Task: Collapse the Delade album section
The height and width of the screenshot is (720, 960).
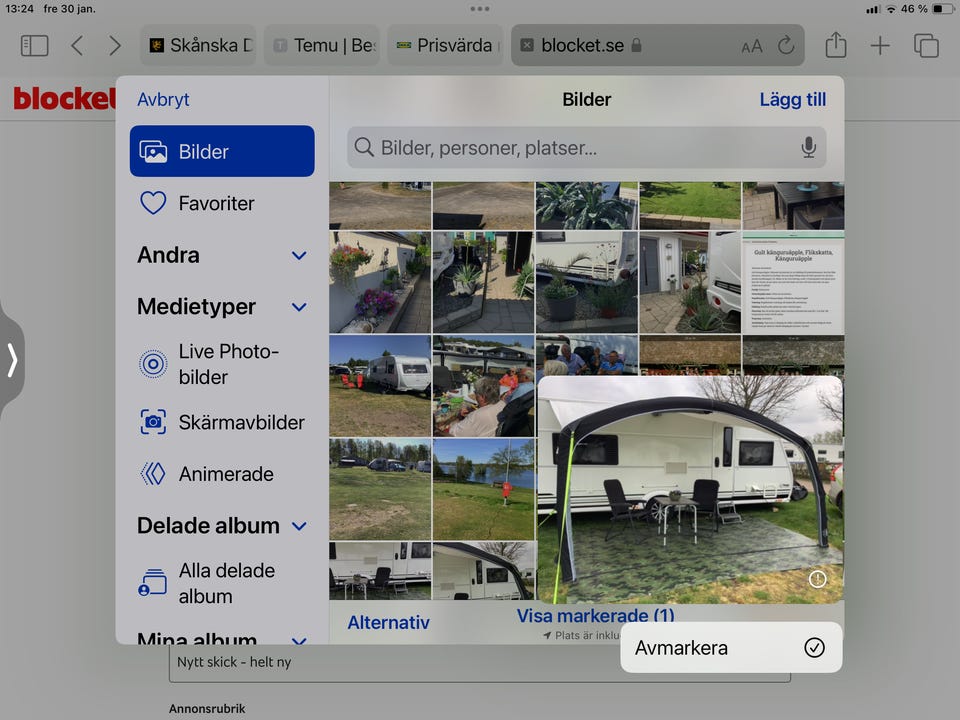Action: [x=298, y=526]
